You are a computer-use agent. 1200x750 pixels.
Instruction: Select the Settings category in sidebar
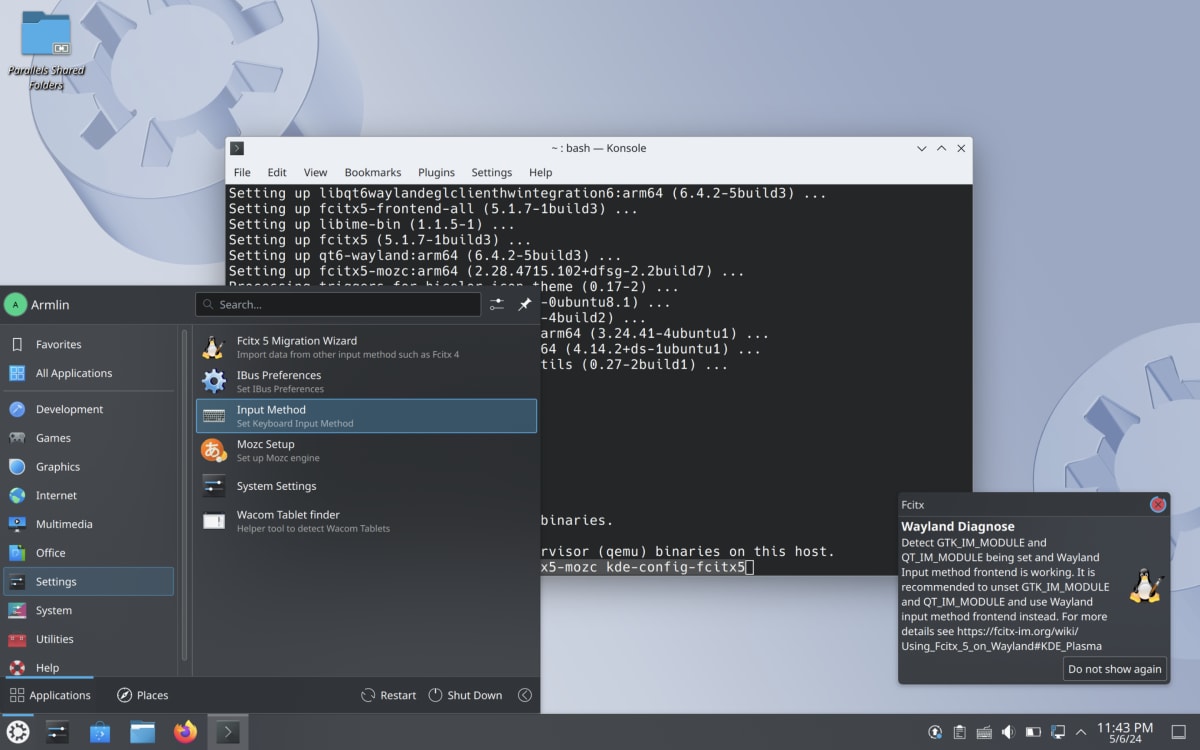[x=89, y=582]
